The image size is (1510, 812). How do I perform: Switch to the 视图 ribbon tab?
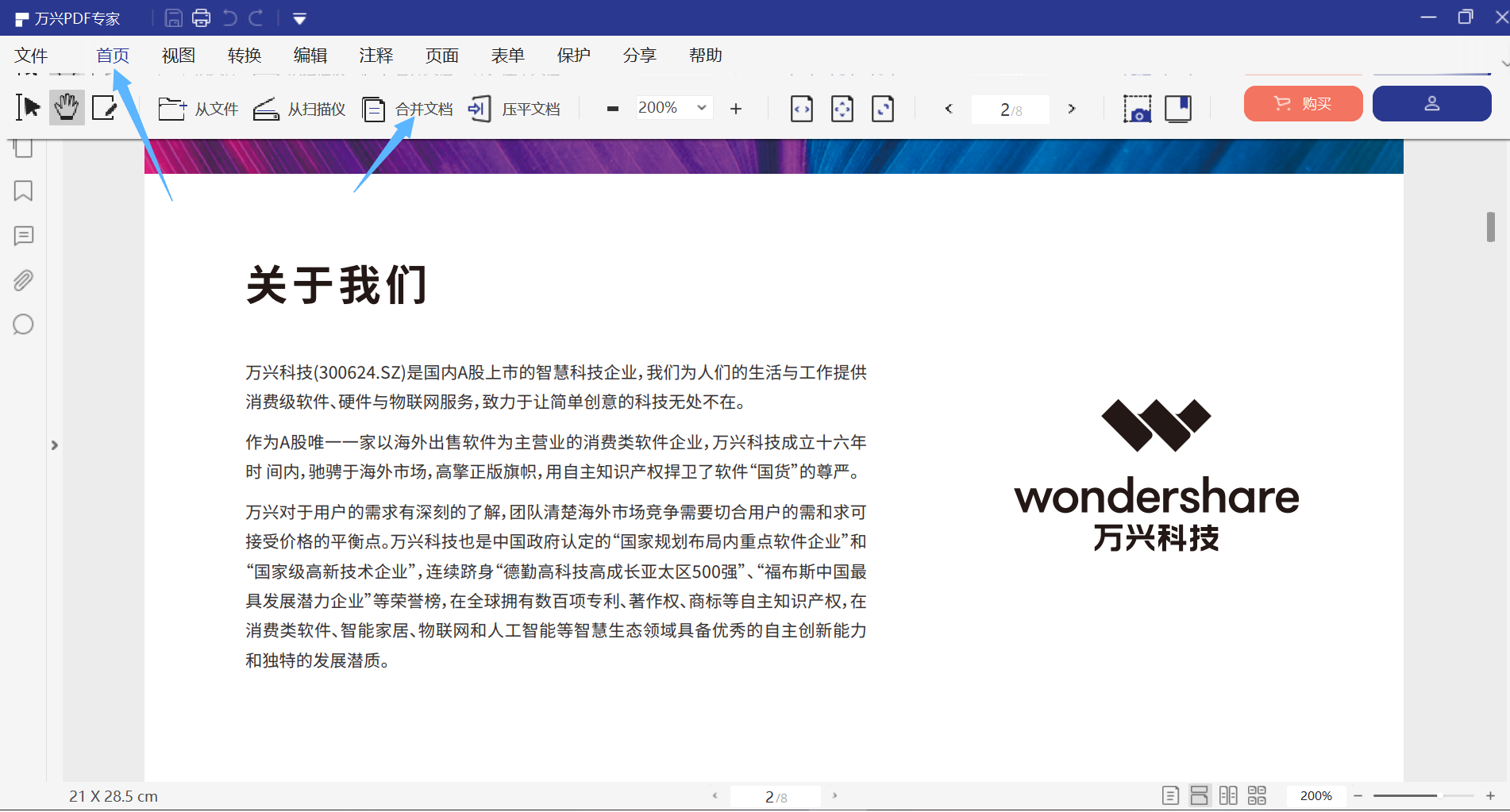[x=177, y=55]
